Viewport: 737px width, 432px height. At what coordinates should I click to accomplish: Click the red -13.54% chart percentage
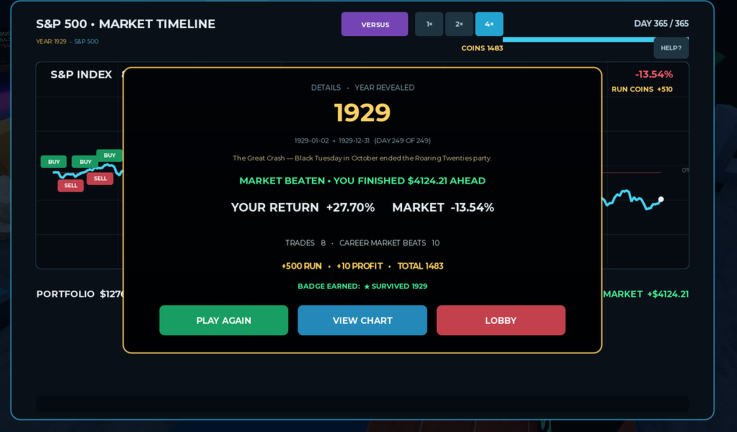pyautogui.click(x=654, y=74)
